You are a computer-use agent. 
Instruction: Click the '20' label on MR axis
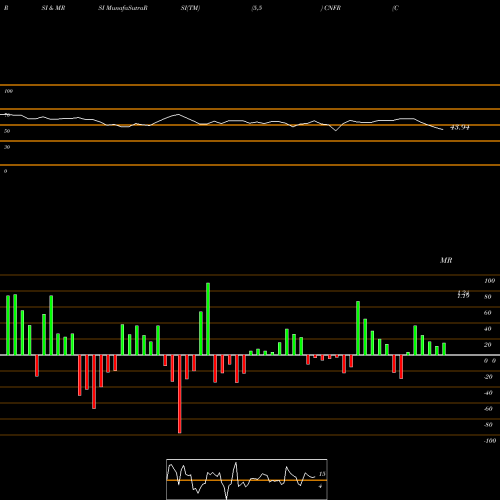[x=488, y=345]
